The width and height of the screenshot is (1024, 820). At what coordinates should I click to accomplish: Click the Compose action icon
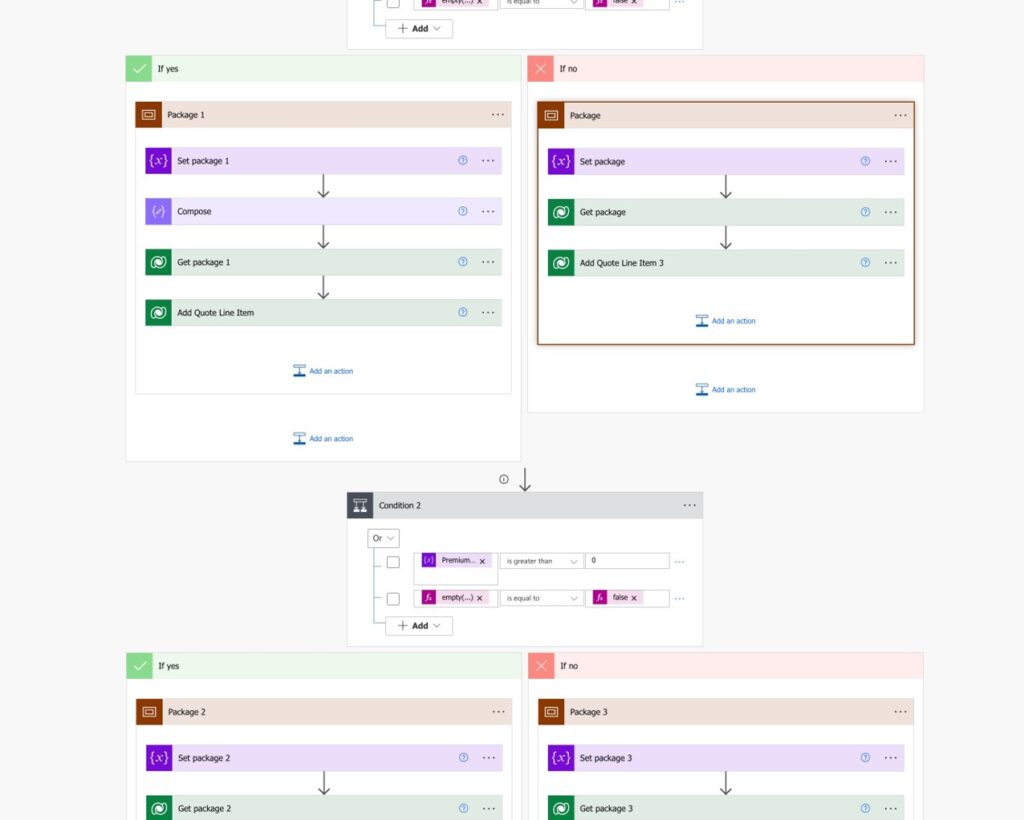click(x=158, y=211)
